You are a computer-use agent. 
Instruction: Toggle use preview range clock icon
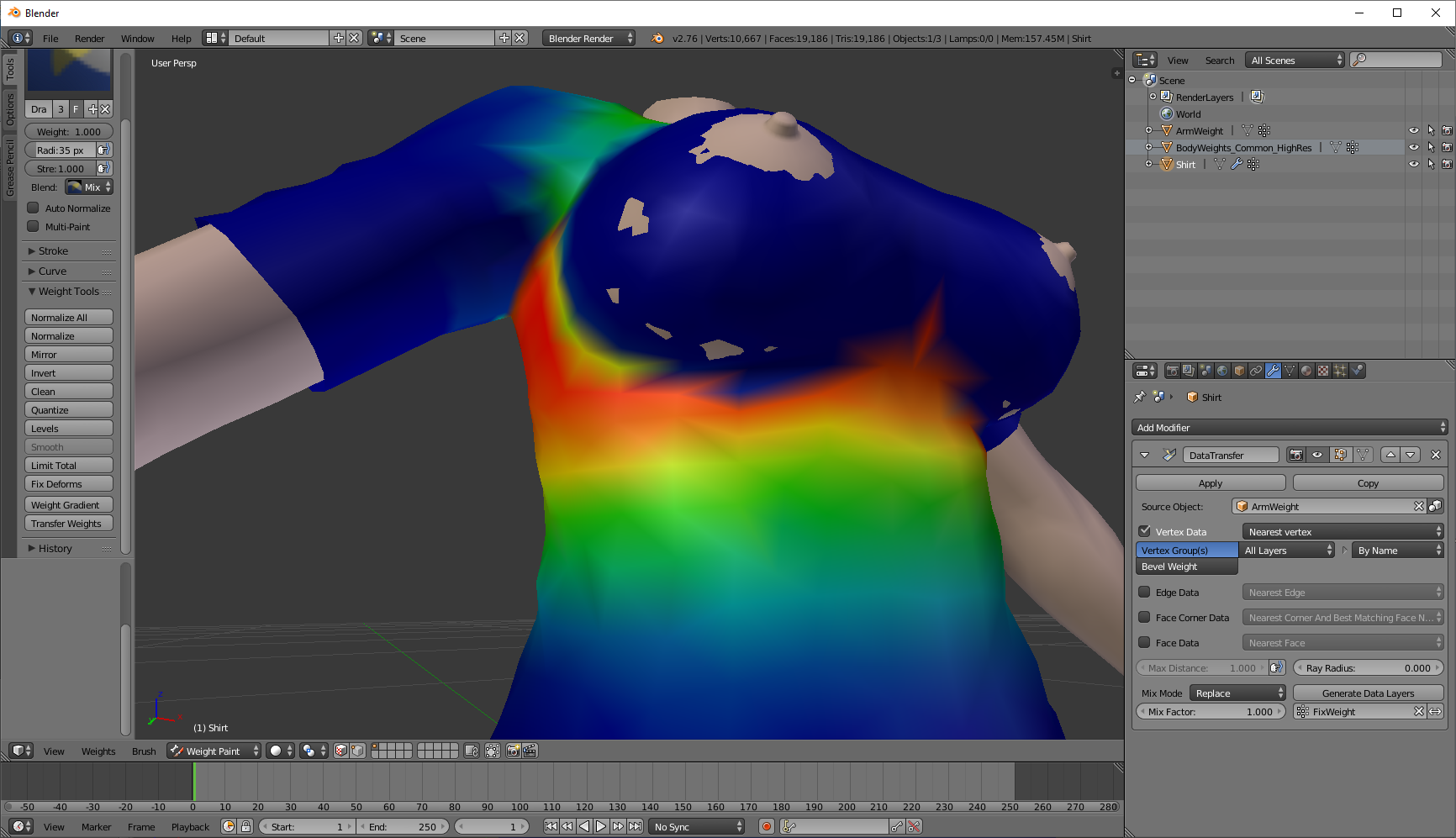(229, 826)
